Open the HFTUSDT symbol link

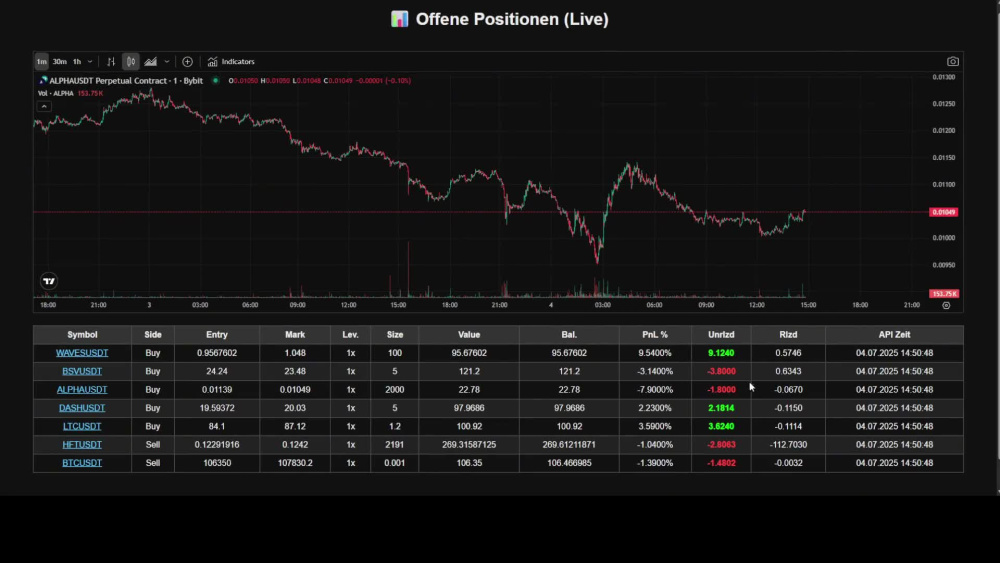coord(82,445)
